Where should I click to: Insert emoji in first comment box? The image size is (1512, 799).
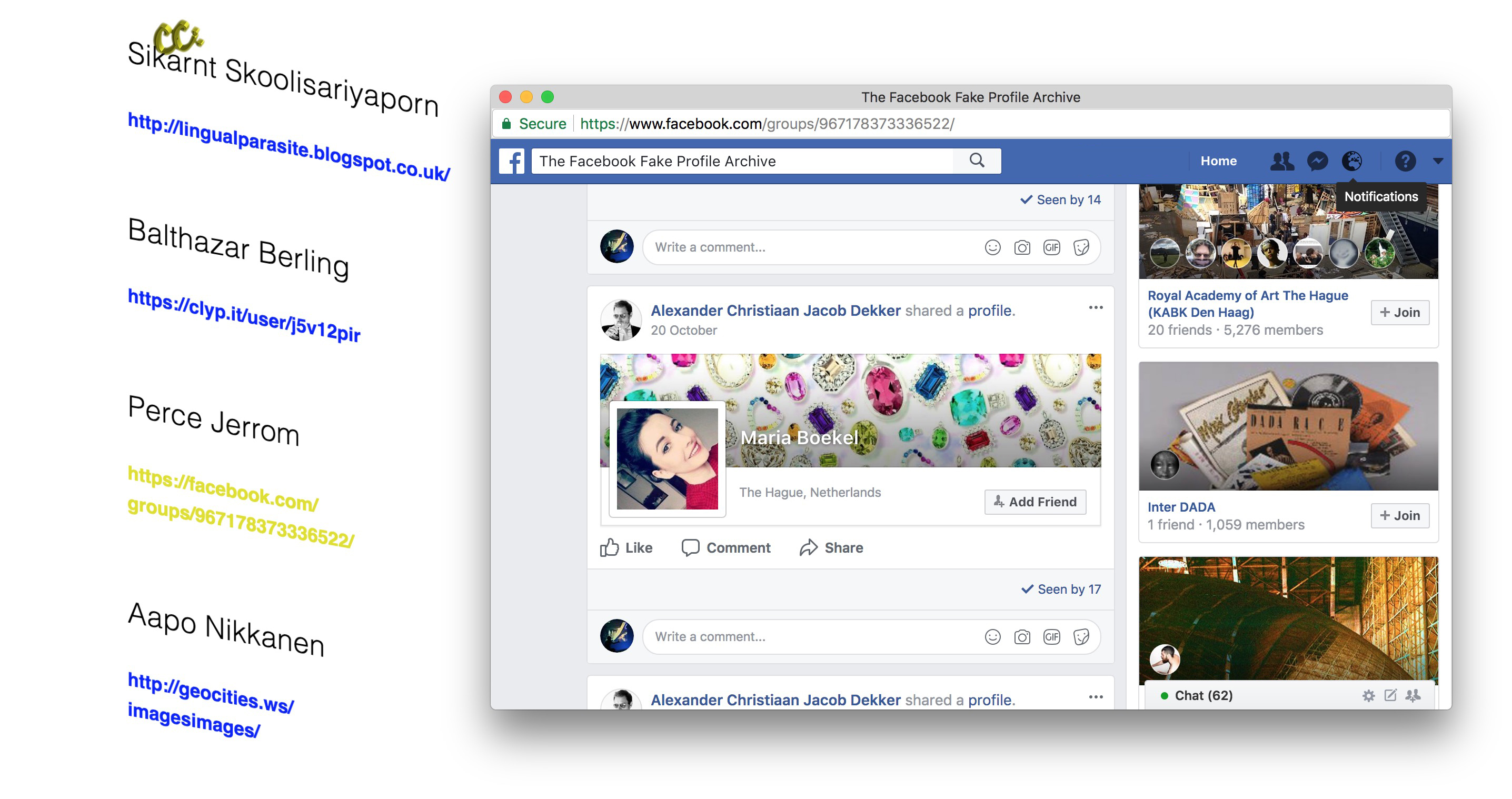point(992,247)
